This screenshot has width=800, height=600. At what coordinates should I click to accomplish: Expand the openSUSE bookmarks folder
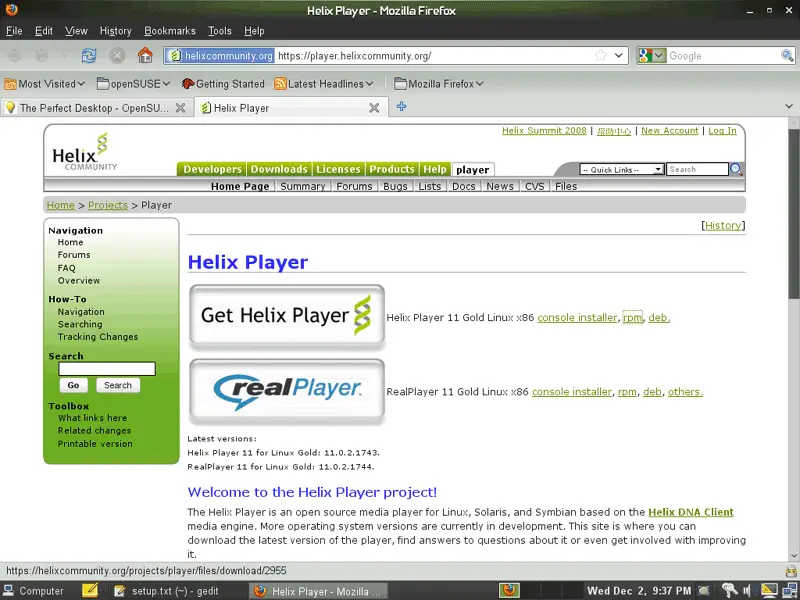pos(133,84)
